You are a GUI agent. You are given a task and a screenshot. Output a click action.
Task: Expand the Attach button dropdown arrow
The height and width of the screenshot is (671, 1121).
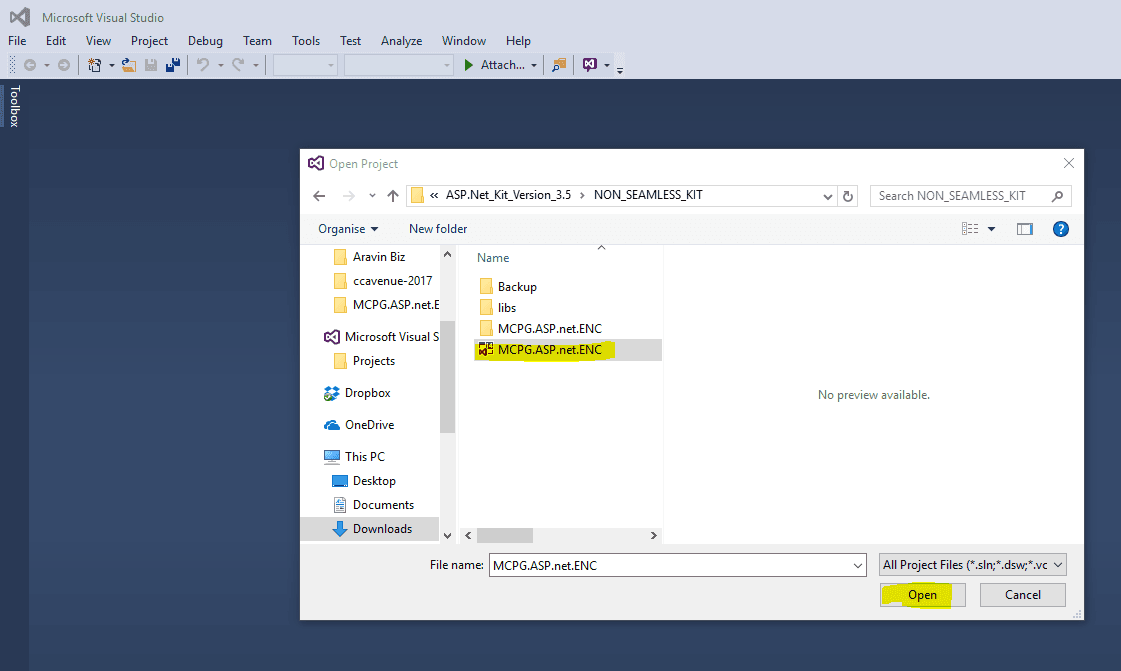[533, 66]
